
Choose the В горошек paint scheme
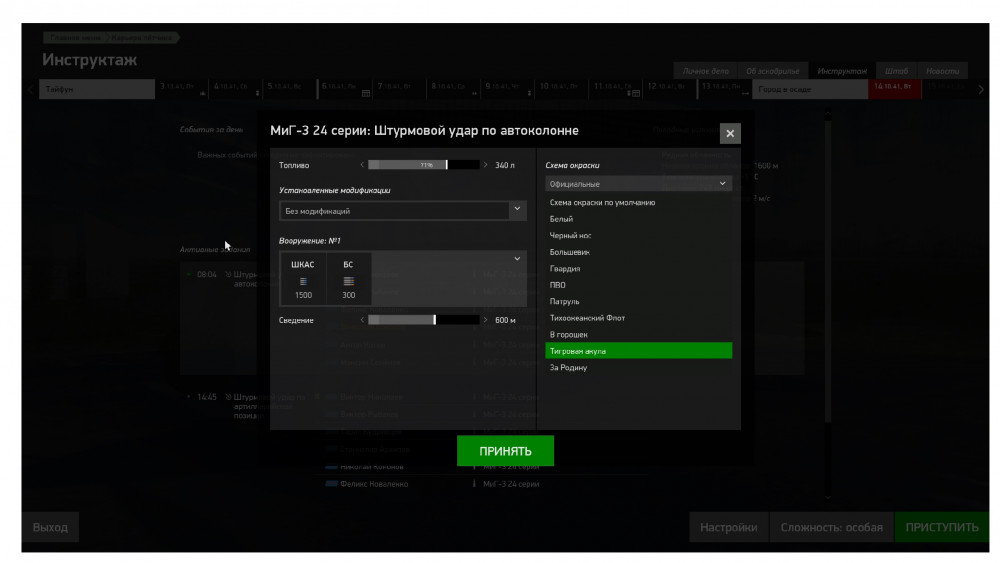coord(638,335)
